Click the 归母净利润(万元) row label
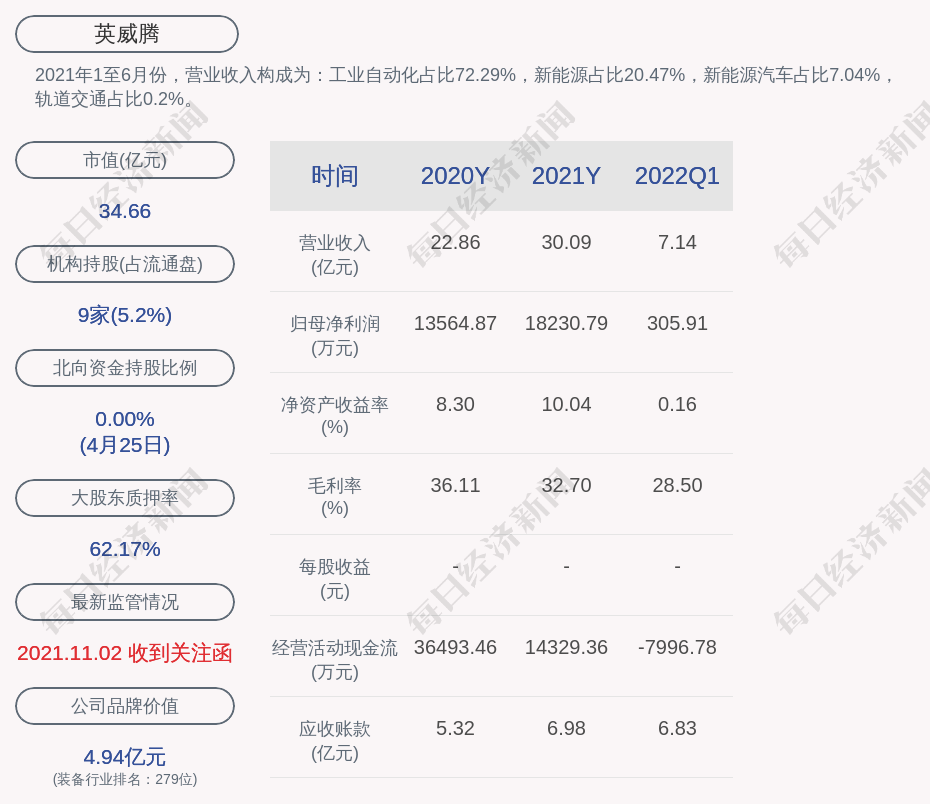930x804 pixels. click(335, 336)
